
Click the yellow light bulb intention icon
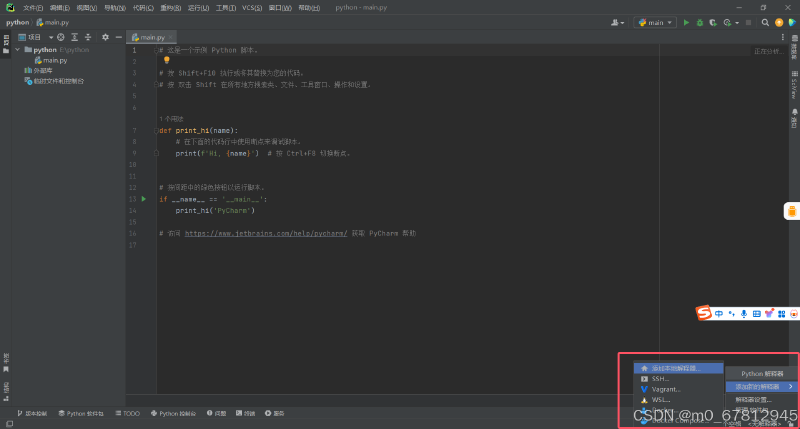(x=166, y=60)
